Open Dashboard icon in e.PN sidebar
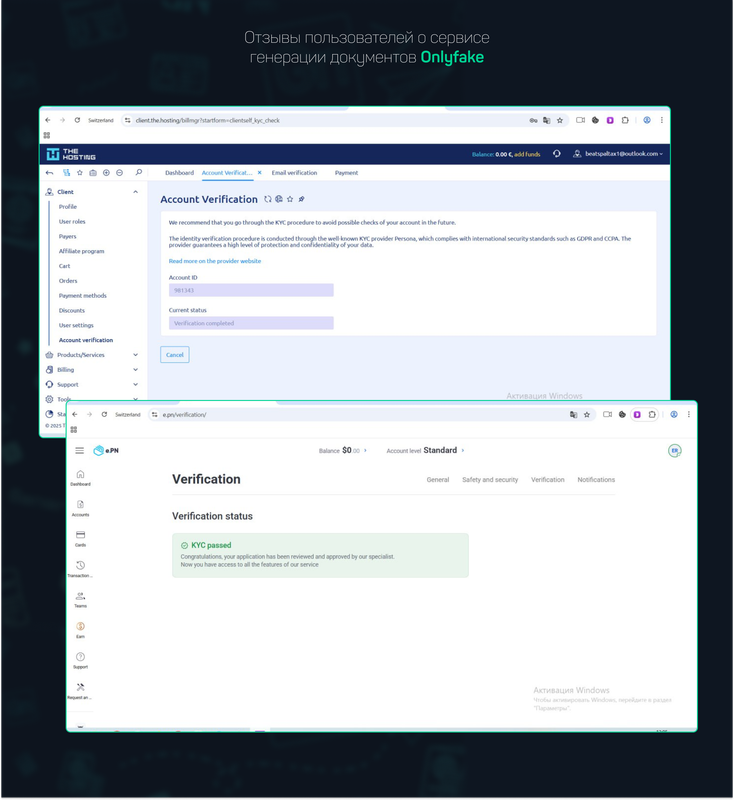The width and height of the screenshot is (734, 800). click(80, 474)
